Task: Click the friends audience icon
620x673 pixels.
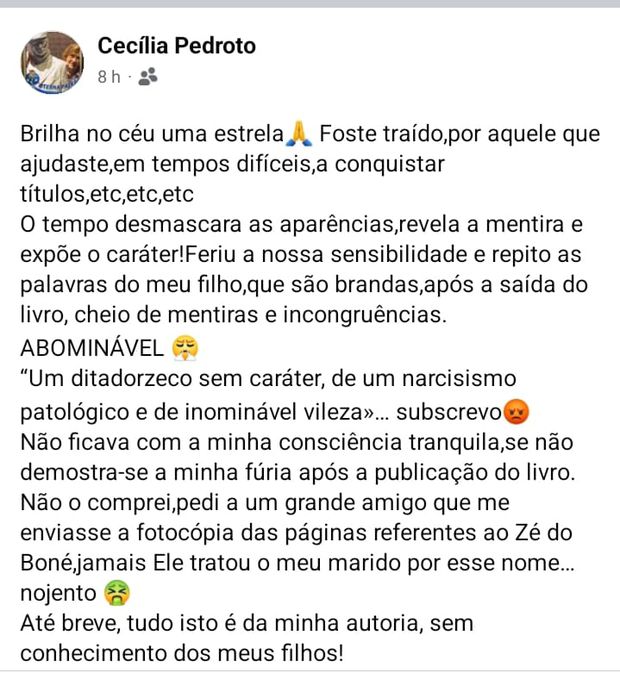Action: pyautogui.click(x=148, y=76)
